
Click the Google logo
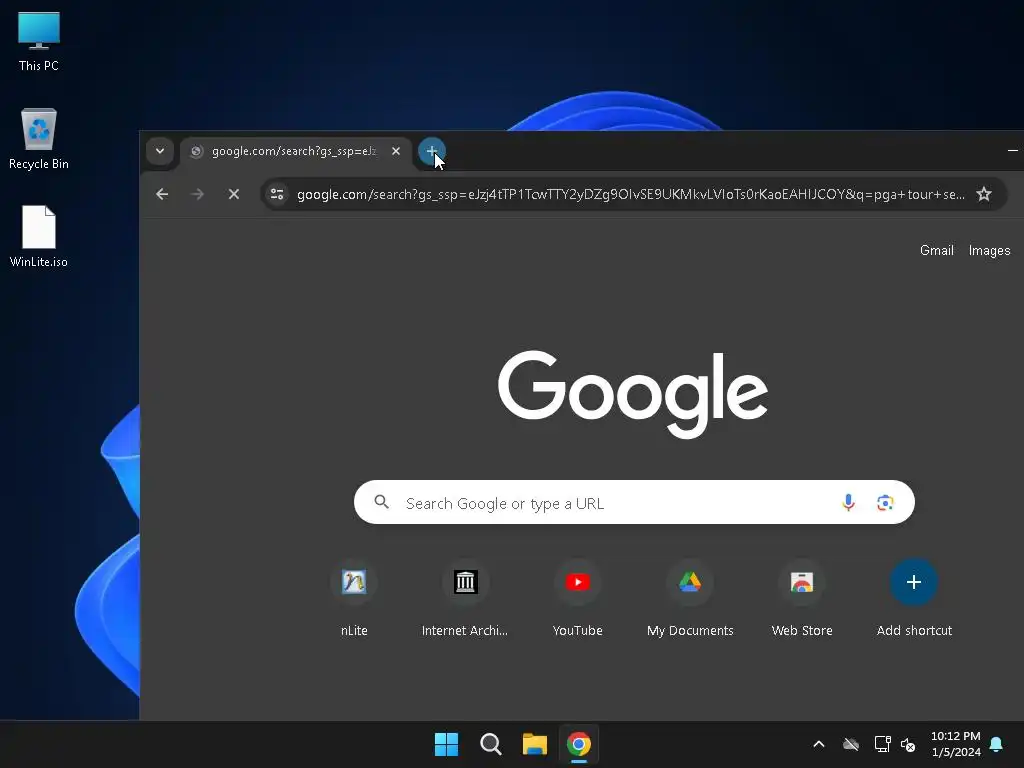click(633, 394)
